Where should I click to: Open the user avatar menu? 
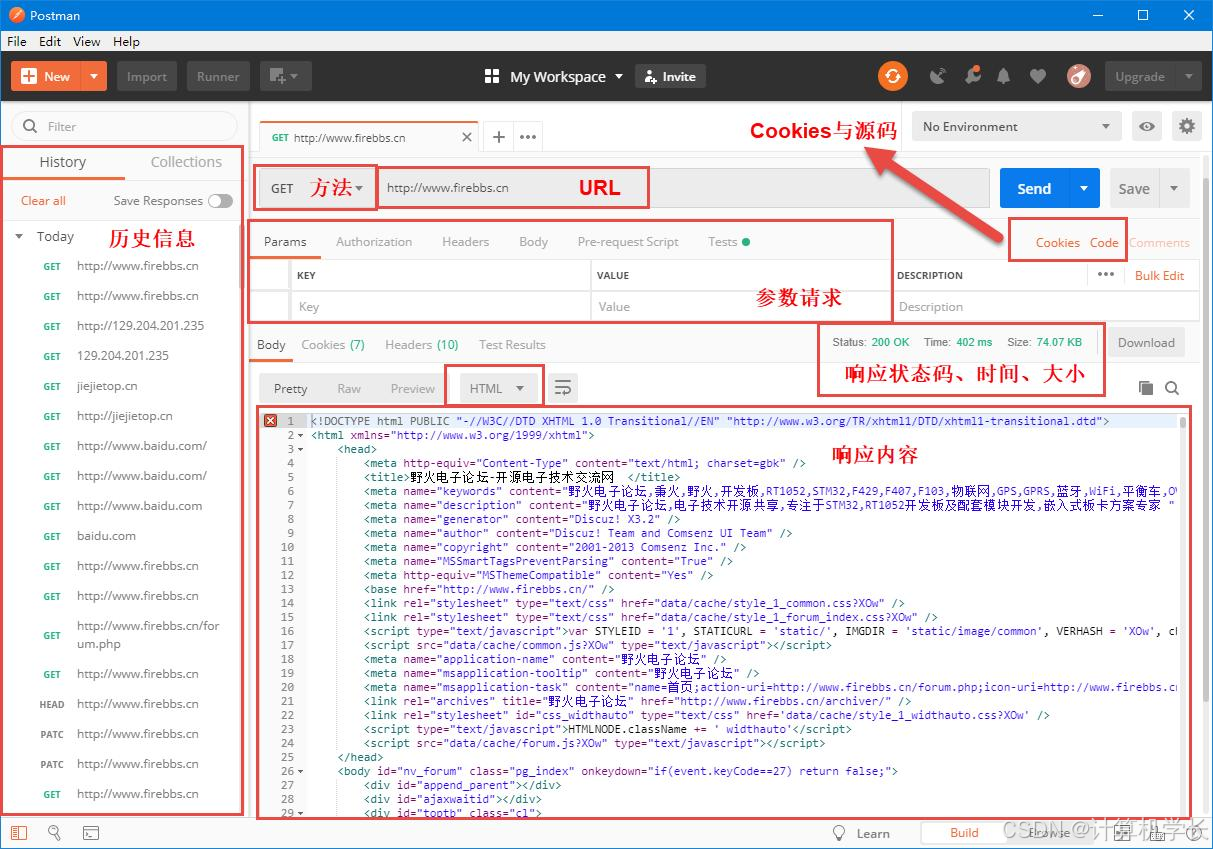click(1078, 76)
